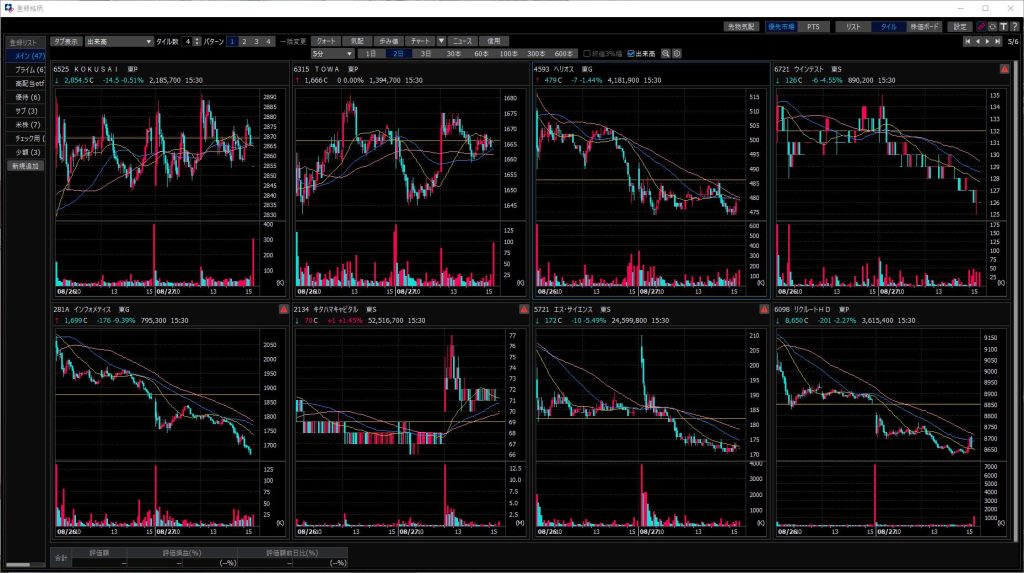Enable the 終値3%幅 checkbox
The height and width of the screenshot is (573, 1024).
(587, 53)
